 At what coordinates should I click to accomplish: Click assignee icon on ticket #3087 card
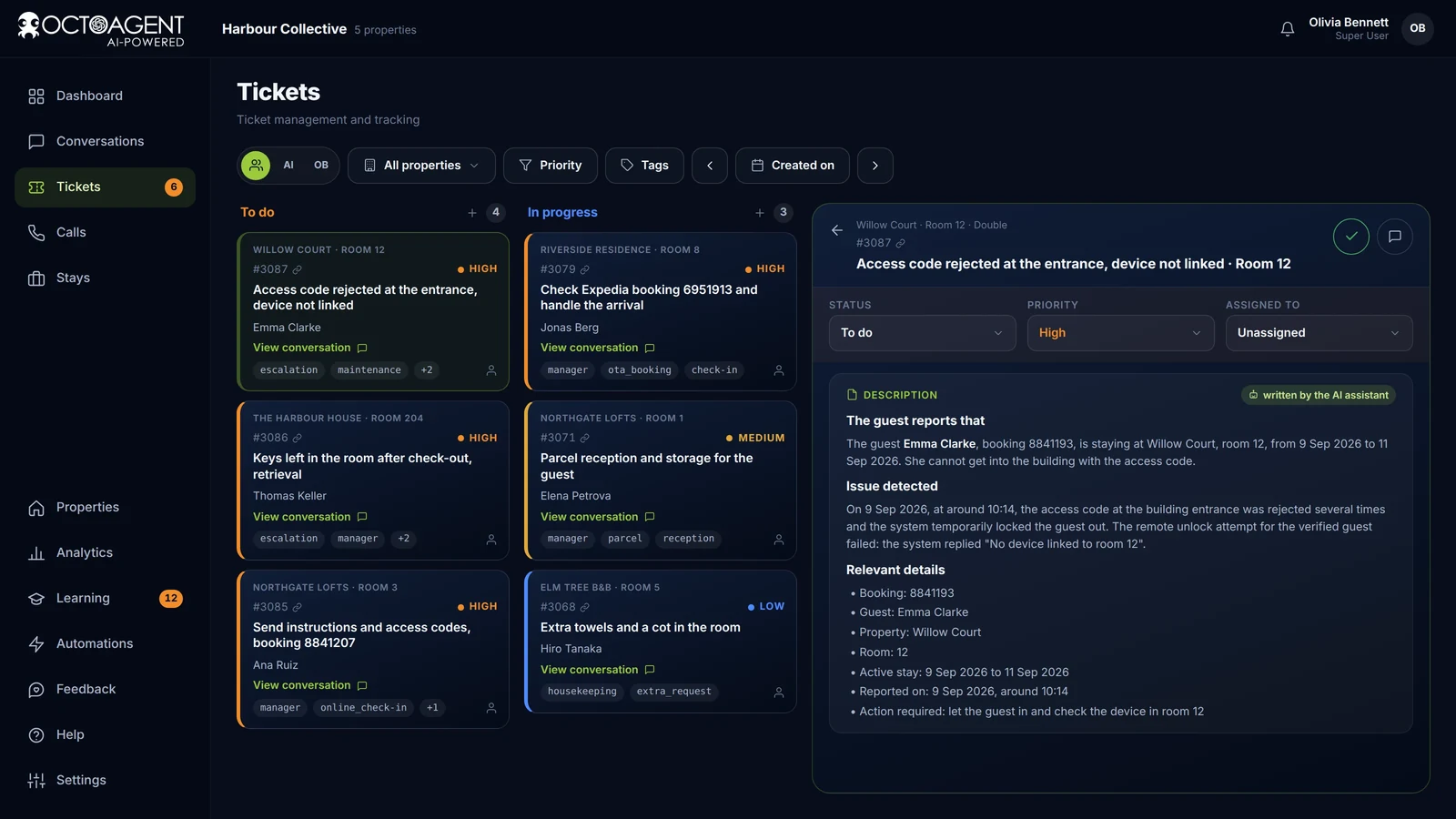tap(491, 370)
